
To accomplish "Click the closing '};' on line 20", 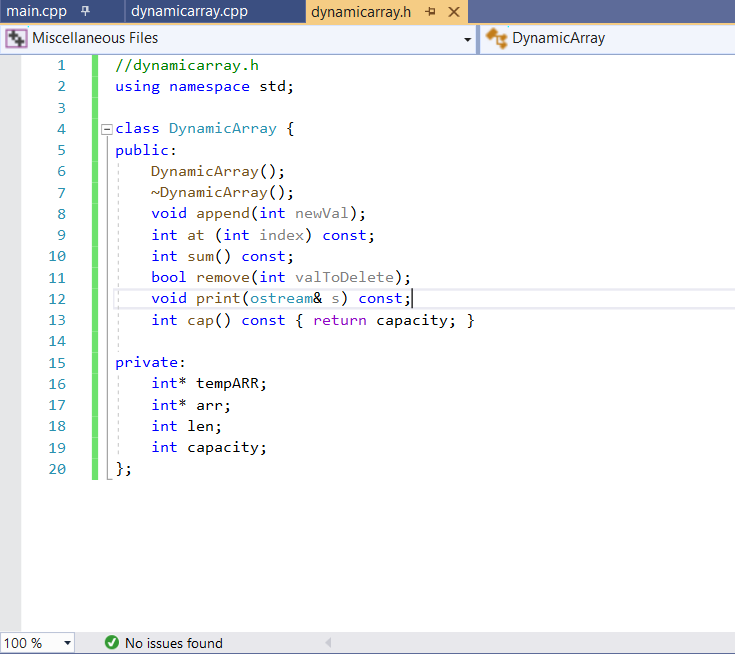I will (123, 469).
